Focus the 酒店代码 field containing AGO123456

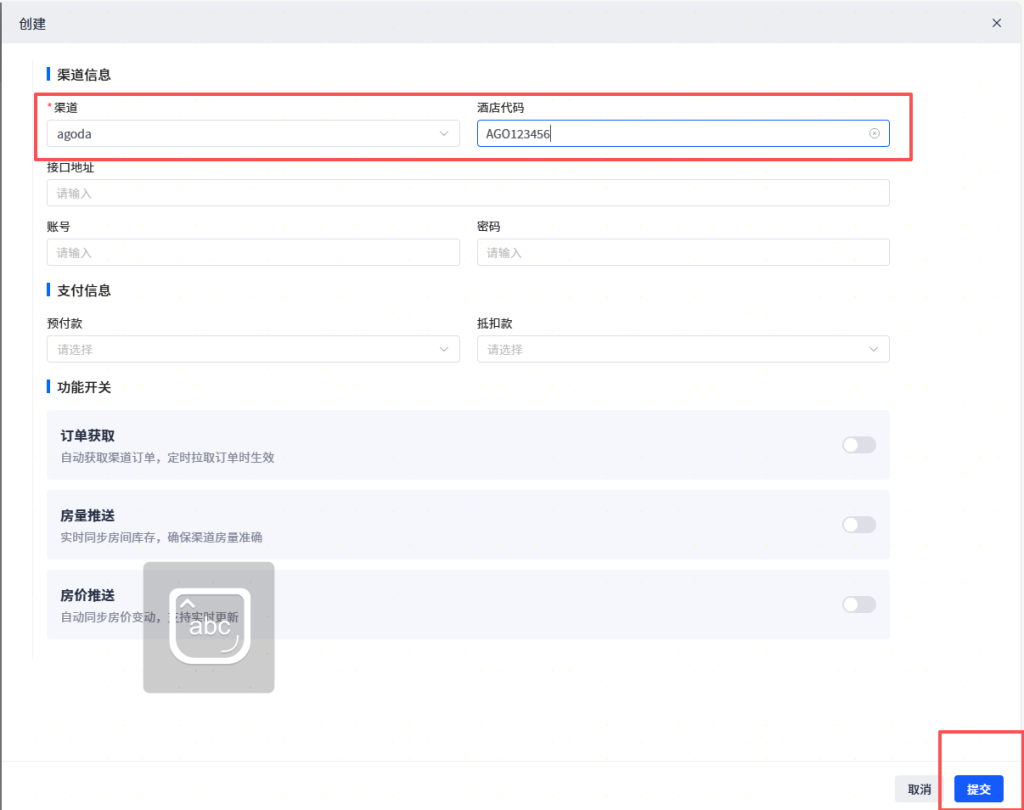(x=670, y=134)
